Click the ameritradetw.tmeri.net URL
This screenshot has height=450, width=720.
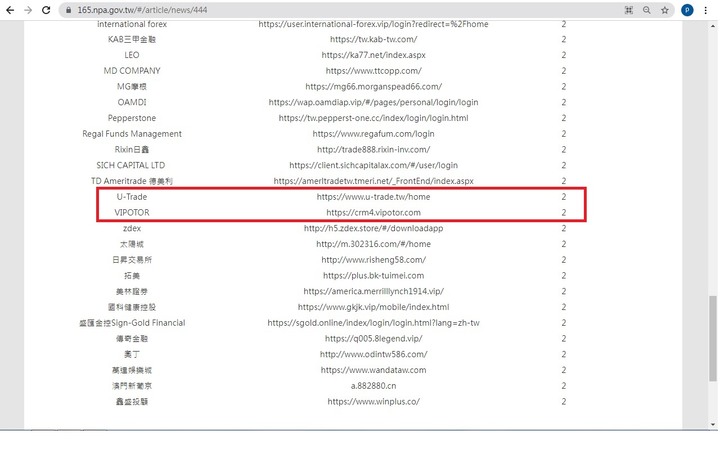(x=373, y=181)
